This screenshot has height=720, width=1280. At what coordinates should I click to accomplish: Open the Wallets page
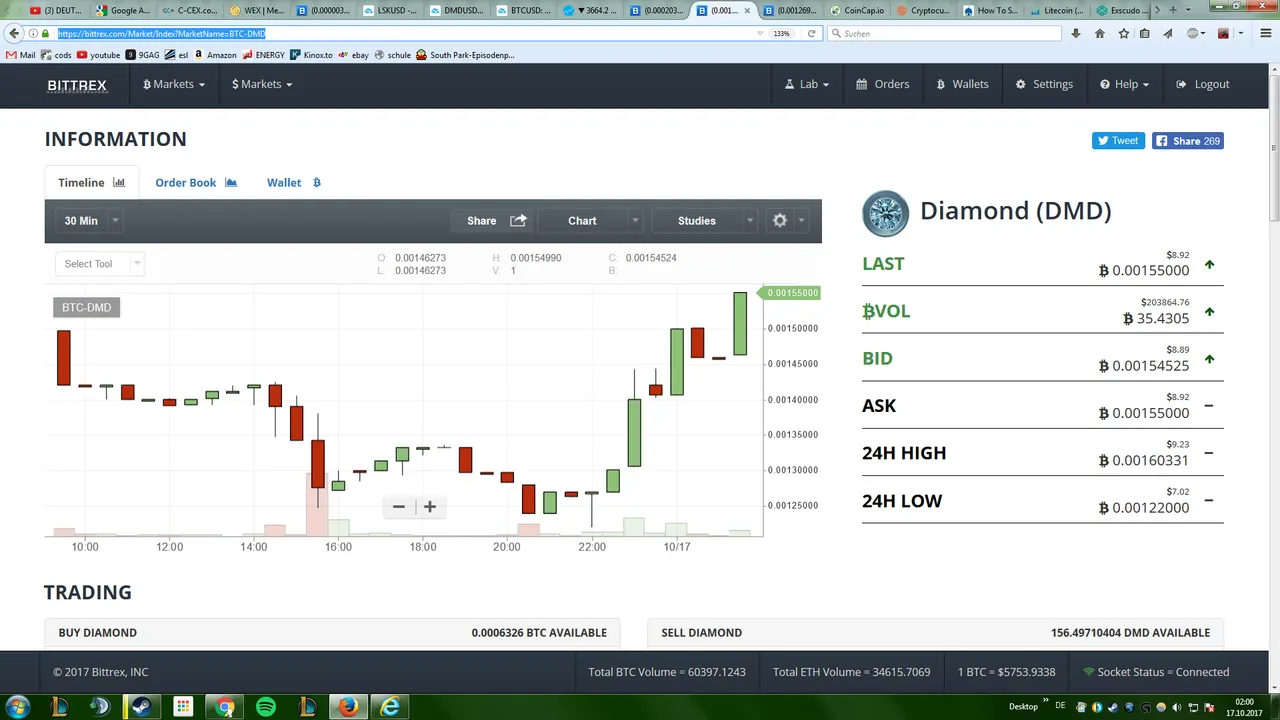tap(962, 84)
